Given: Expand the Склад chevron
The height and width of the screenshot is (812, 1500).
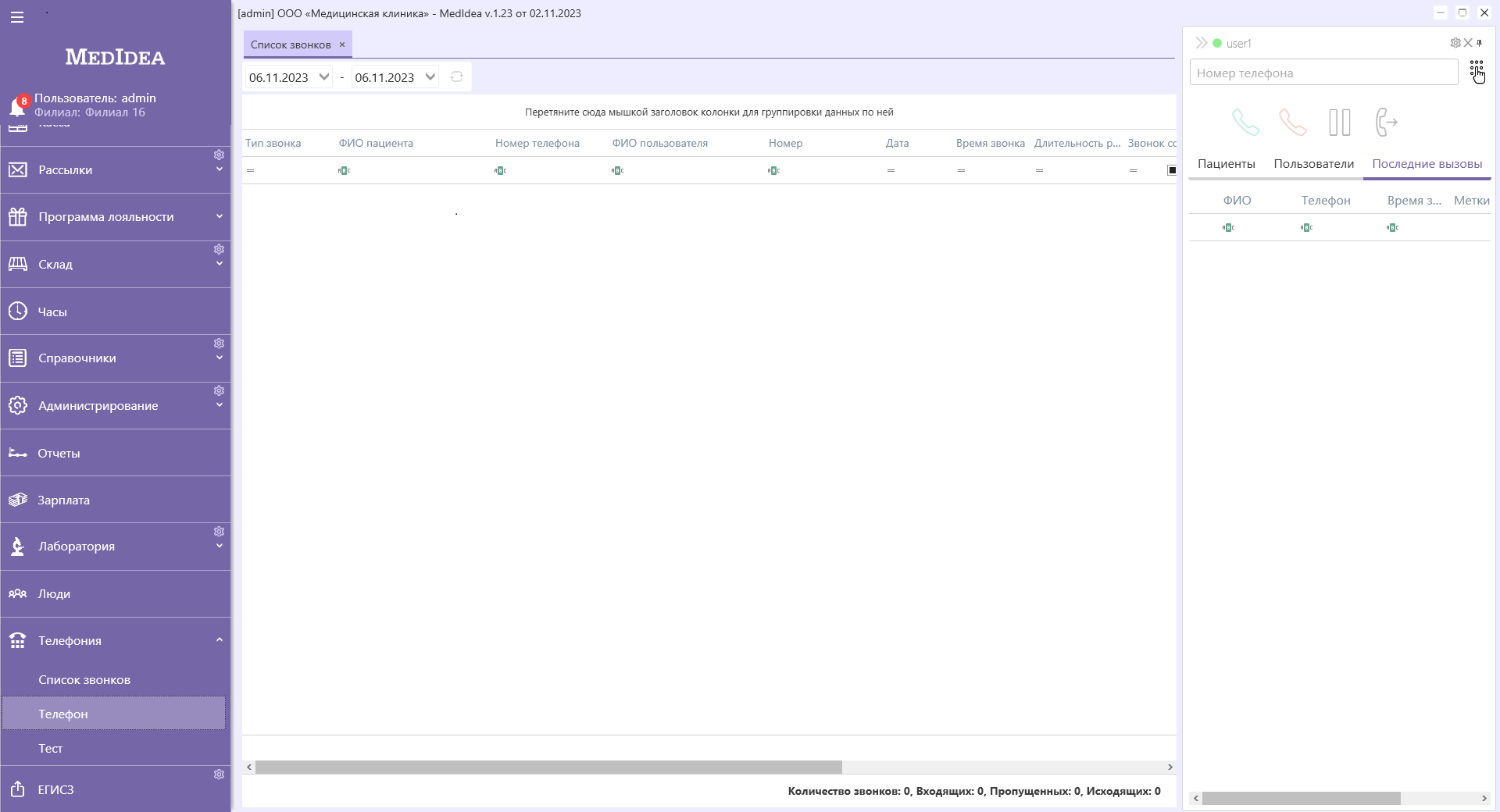Looking at the screenshot, I should coord(220,264).
